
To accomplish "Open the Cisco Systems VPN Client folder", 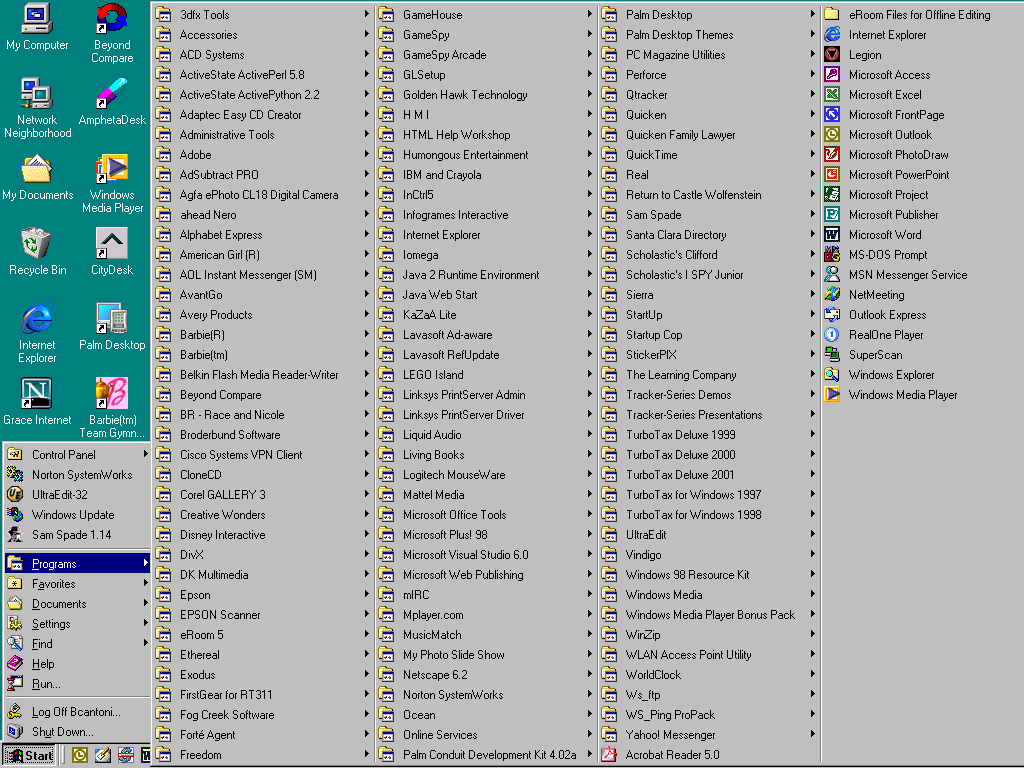I will click(x=263, y=455).
